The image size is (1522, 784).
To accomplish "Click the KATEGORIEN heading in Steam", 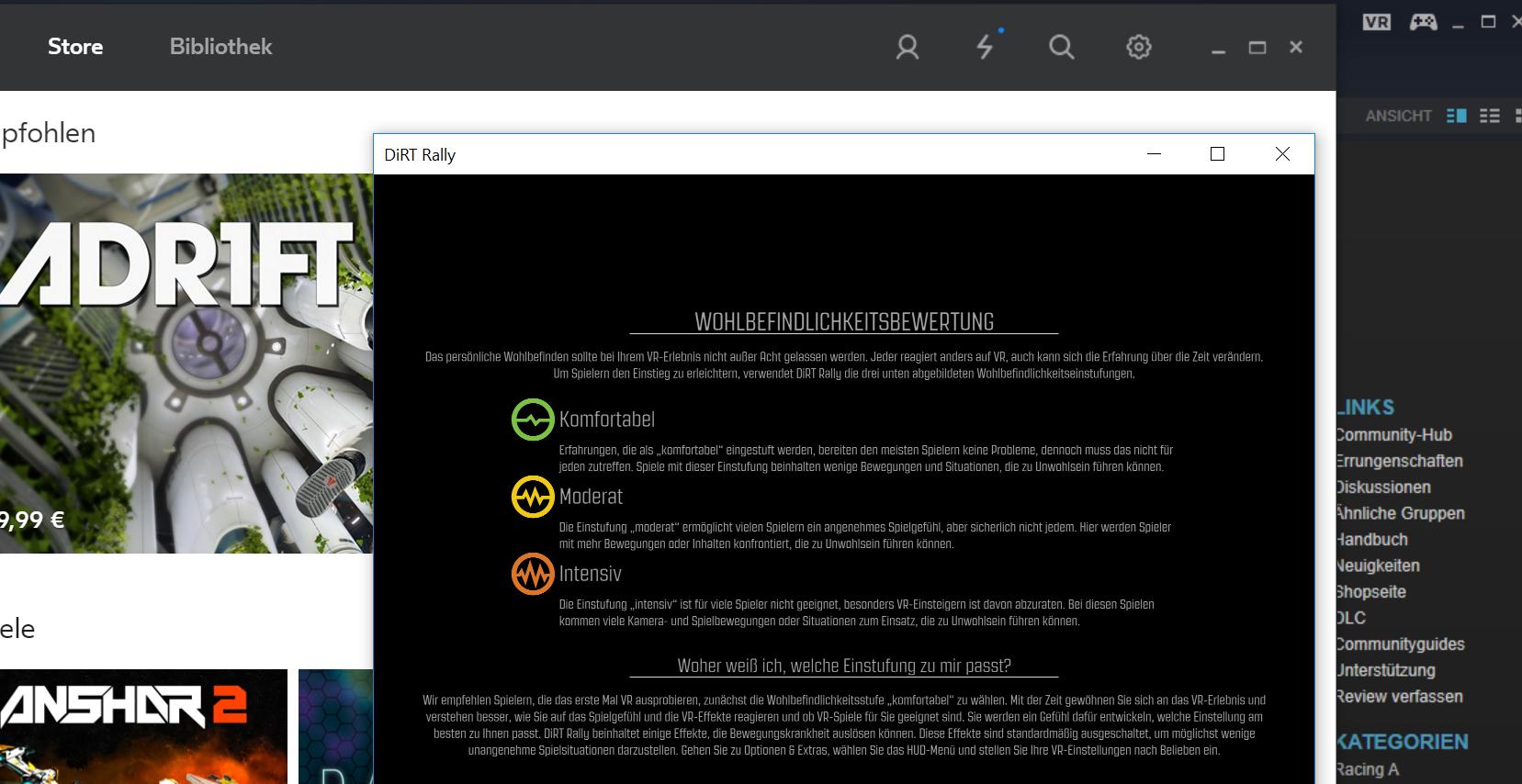I will coord(1403,742).
